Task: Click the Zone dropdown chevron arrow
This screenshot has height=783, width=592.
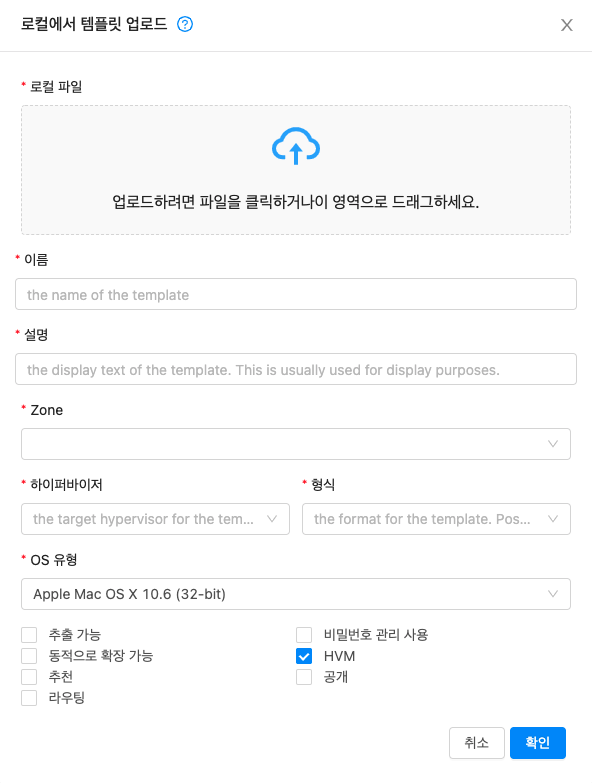Action: [553, 444]
